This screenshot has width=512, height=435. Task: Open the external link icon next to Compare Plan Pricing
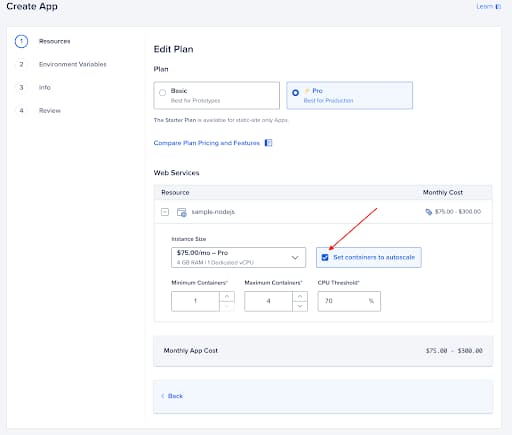[x=268, y=143]
